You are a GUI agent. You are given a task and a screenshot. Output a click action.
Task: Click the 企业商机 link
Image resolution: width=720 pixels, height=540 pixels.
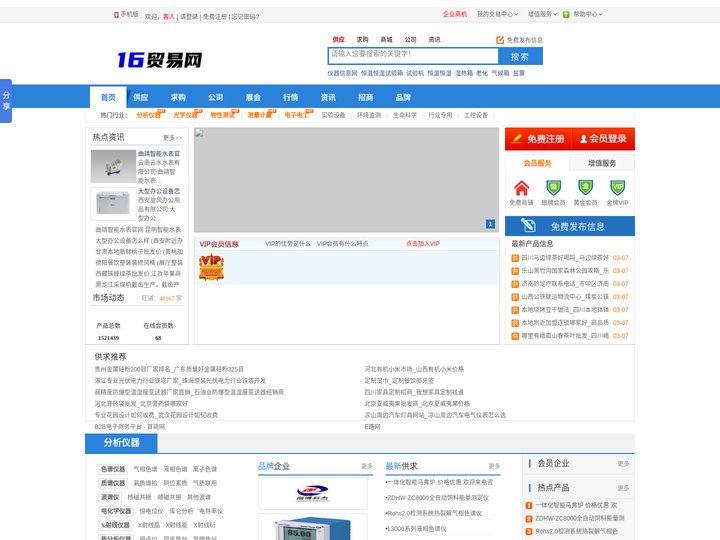pyautogui.click(x=455, y=15)
